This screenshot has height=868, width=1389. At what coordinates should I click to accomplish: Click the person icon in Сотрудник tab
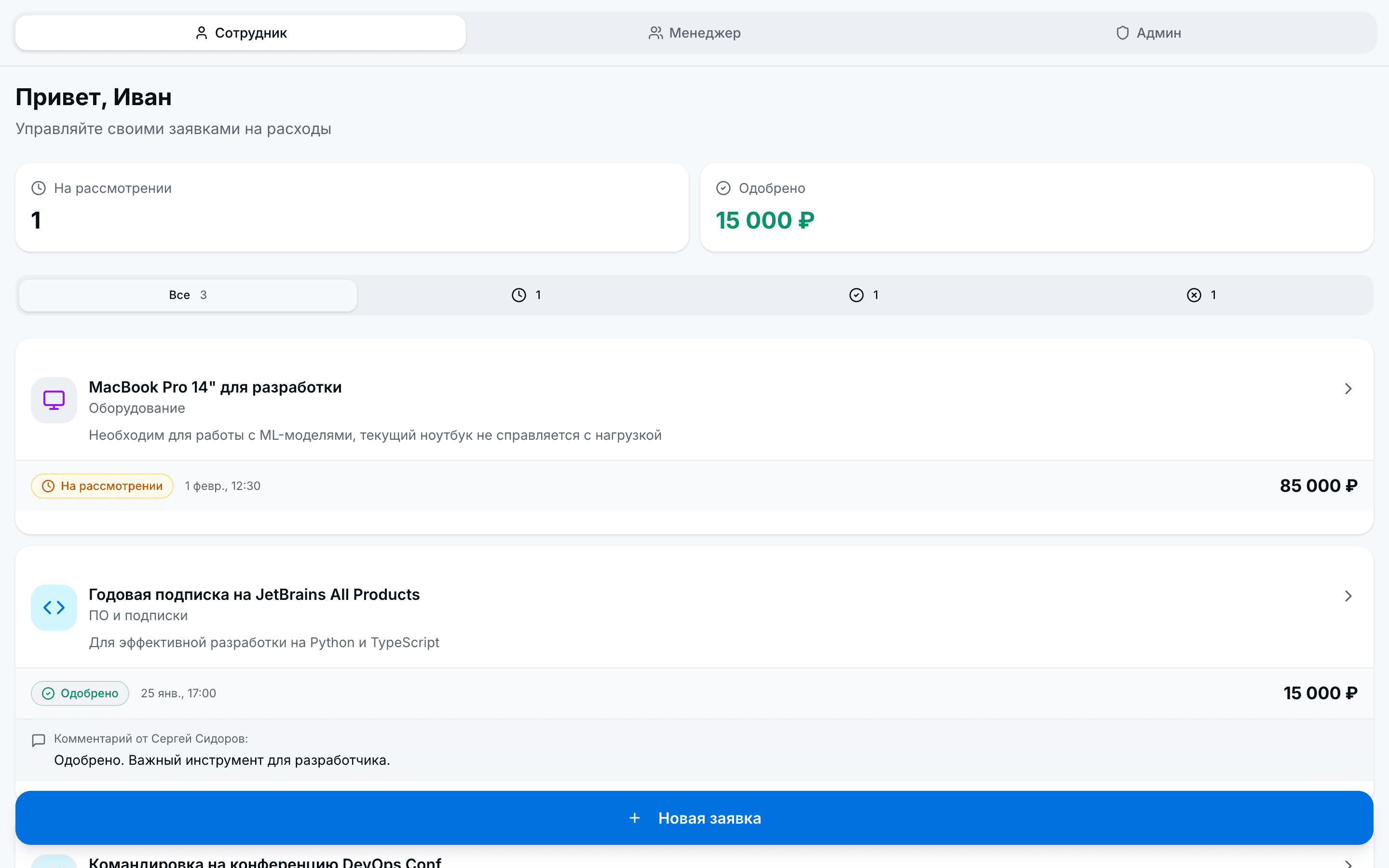coord(202,33)
